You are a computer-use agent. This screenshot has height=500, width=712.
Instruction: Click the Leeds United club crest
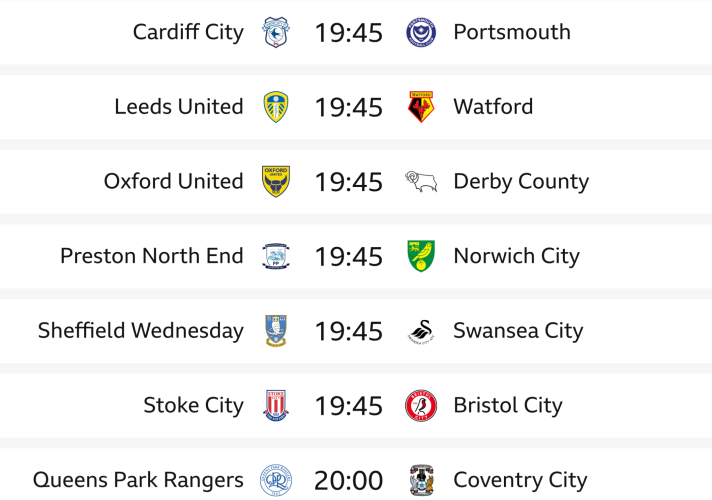tap(275, 107)
